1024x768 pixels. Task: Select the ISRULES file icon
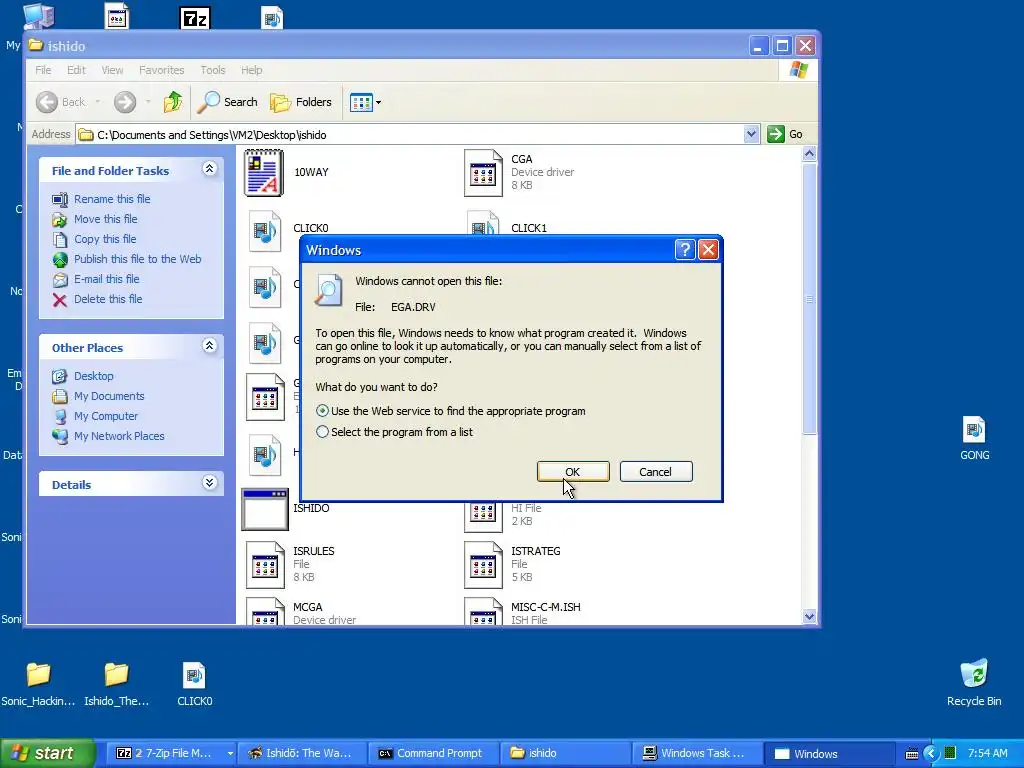[x=265, y=565]
